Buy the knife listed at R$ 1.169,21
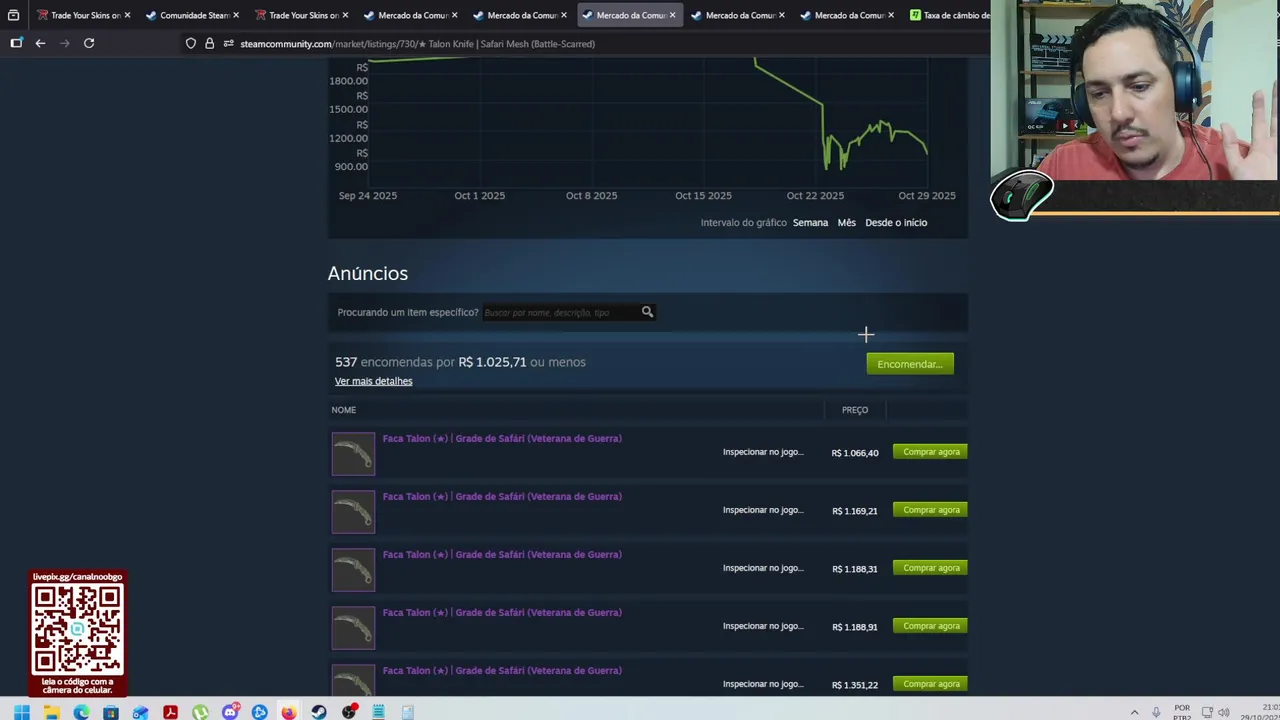 click(x=931, y=510)
